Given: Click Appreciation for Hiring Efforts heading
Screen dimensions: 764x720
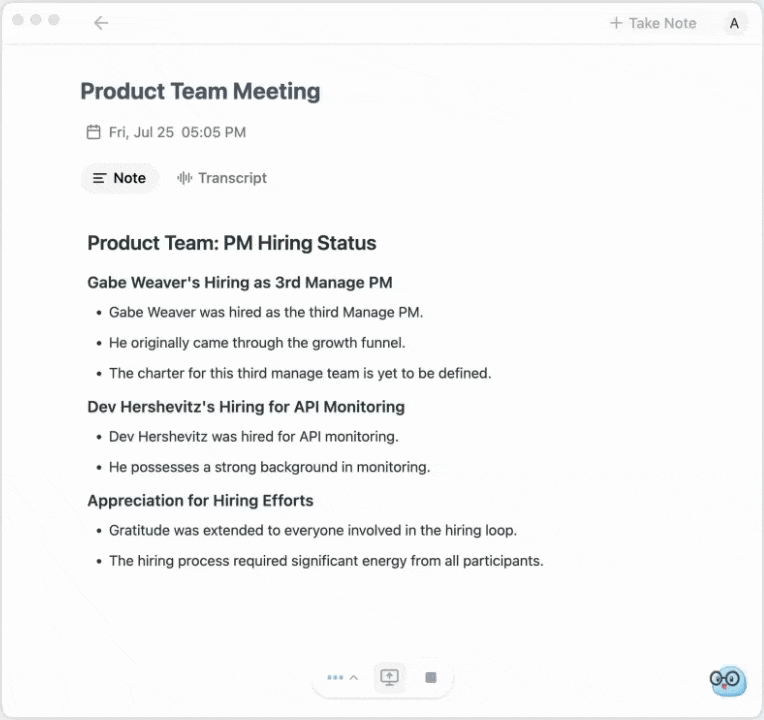Looking at the screenshot, I should [x=200, y=501].
